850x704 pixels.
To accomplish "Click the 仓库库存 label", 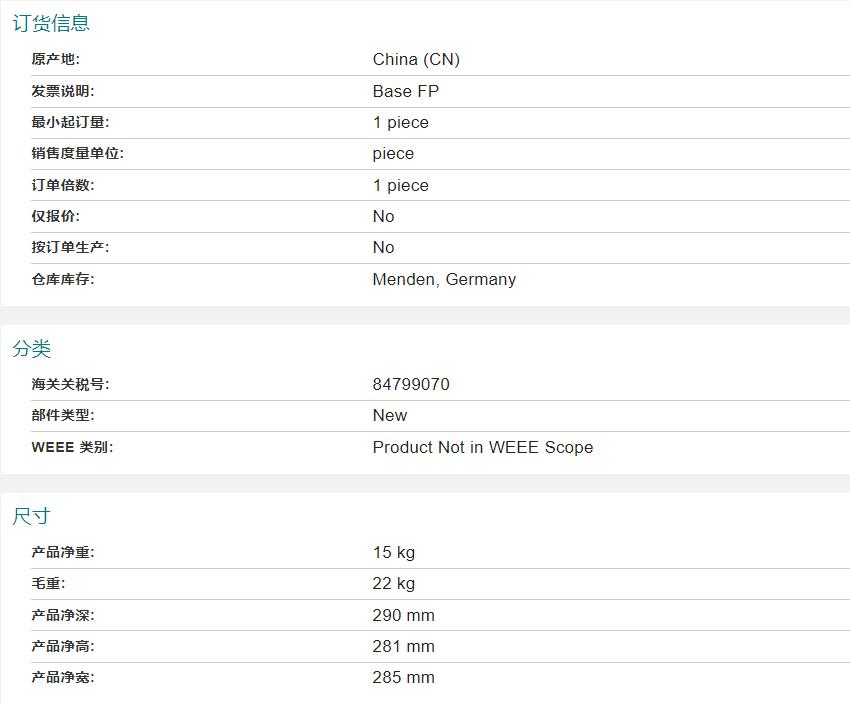I will 63,279.
